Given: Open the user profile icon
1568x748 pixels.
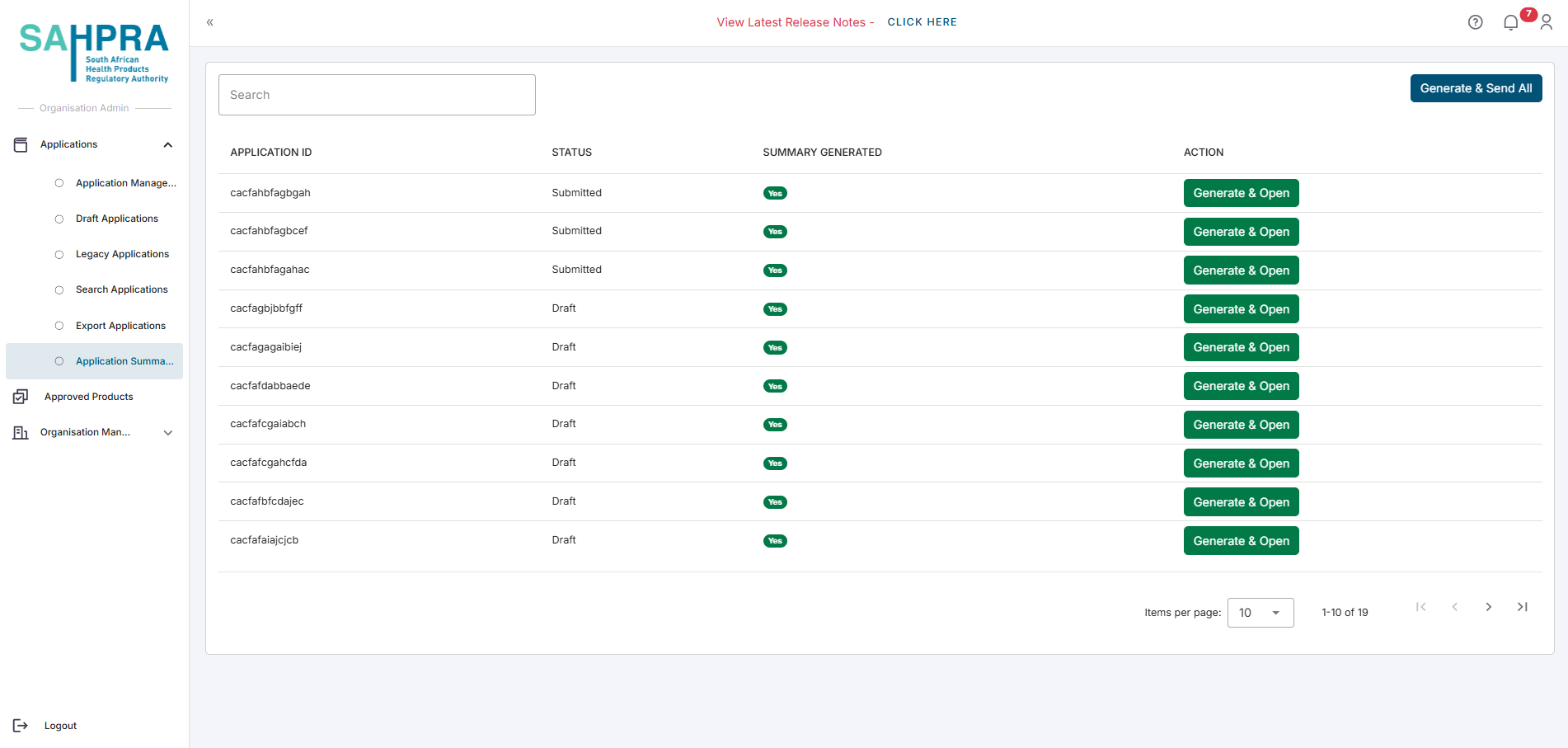Looking at the screenshot, I should 1546,22.
